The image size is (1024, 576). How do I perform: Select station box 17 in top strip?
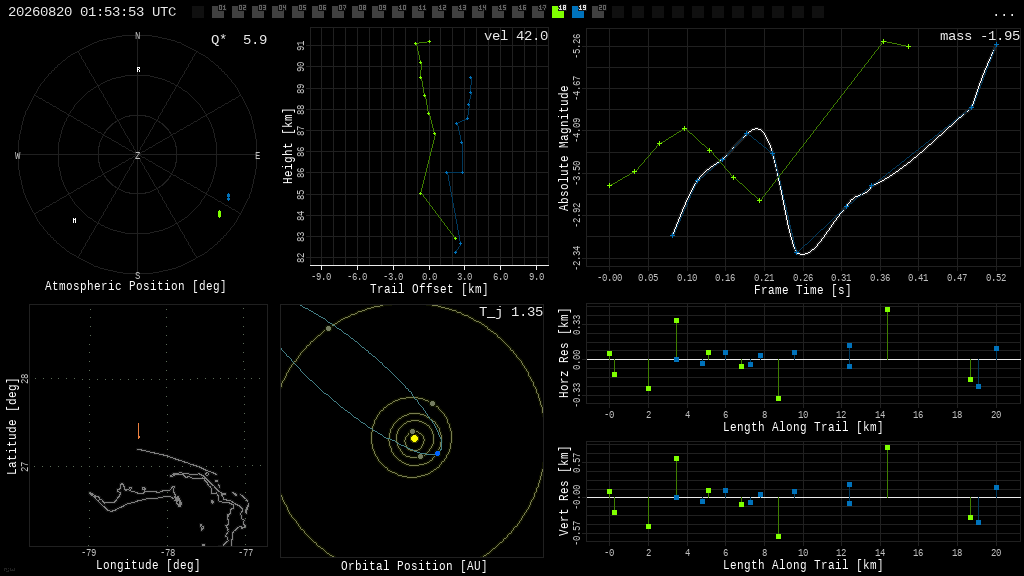point(538,12)
